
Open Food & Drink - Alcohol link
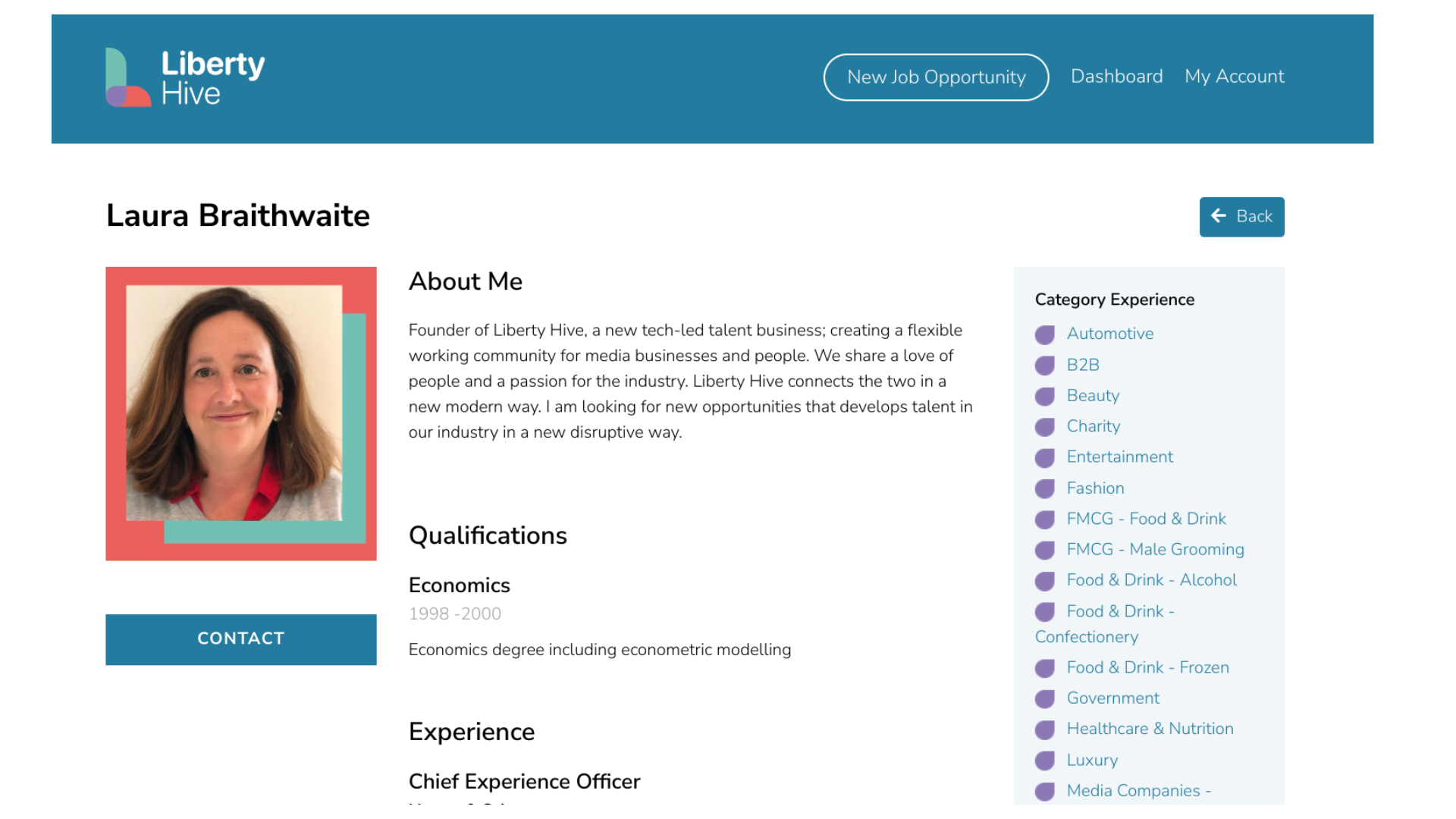tap(1151, 580)
